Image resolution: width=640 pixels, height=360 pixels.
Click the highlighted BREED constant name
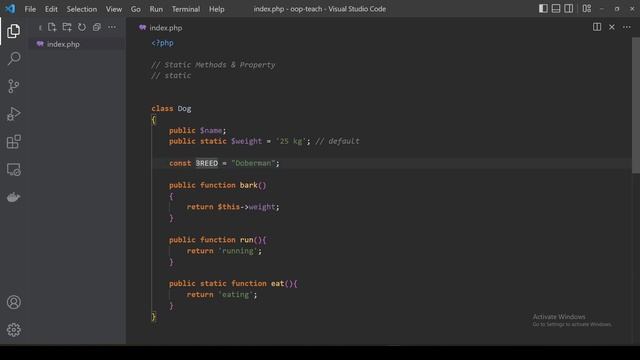(x=207, y=163)
